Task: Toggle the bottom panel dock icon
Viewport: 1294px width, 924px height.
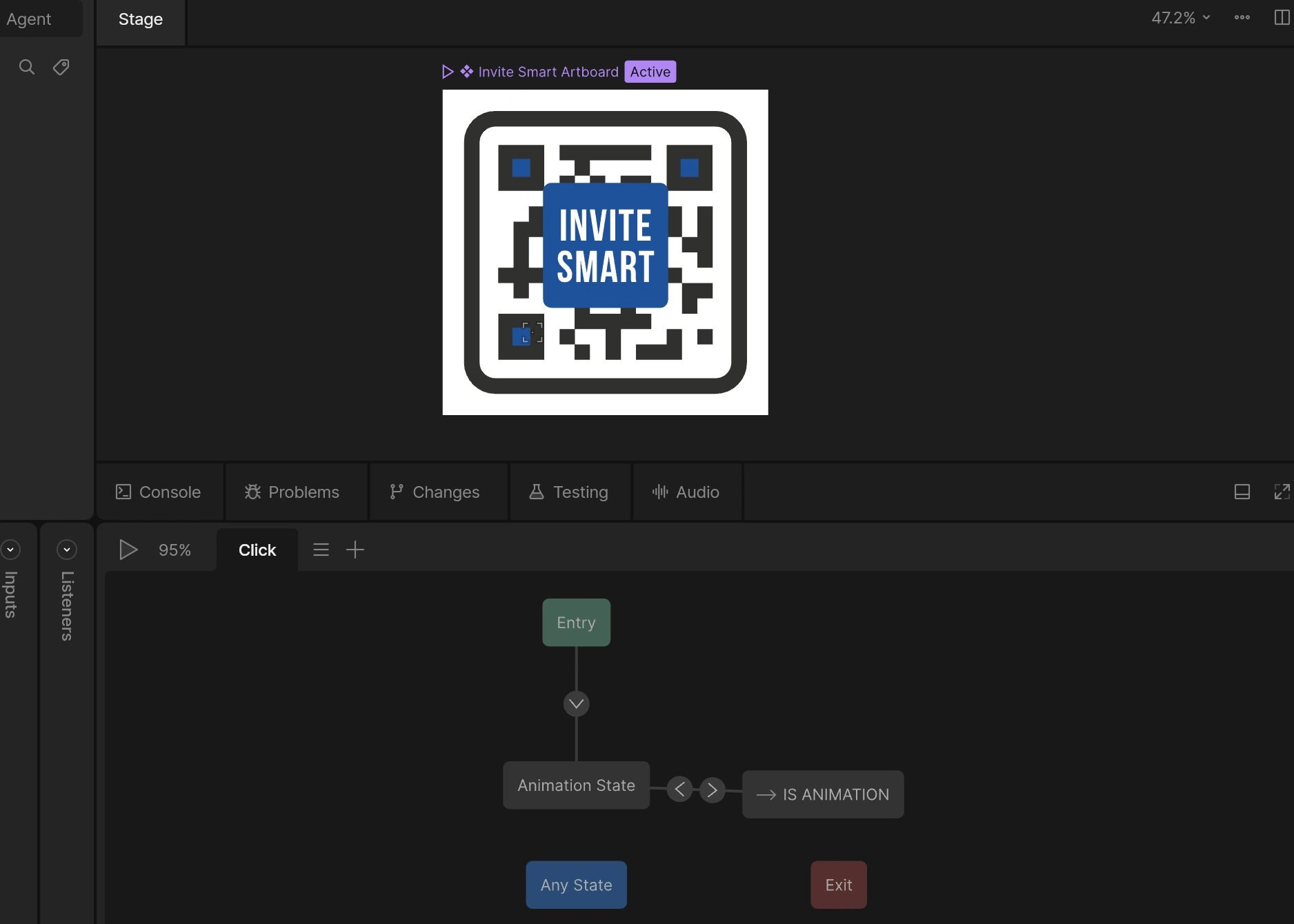Action: tap(1242, 492)
